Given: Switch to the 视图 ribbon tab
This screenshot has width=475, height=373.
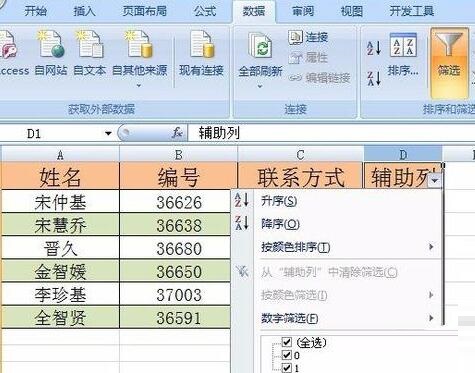Looking at the screenshot, I should [352, 11].
